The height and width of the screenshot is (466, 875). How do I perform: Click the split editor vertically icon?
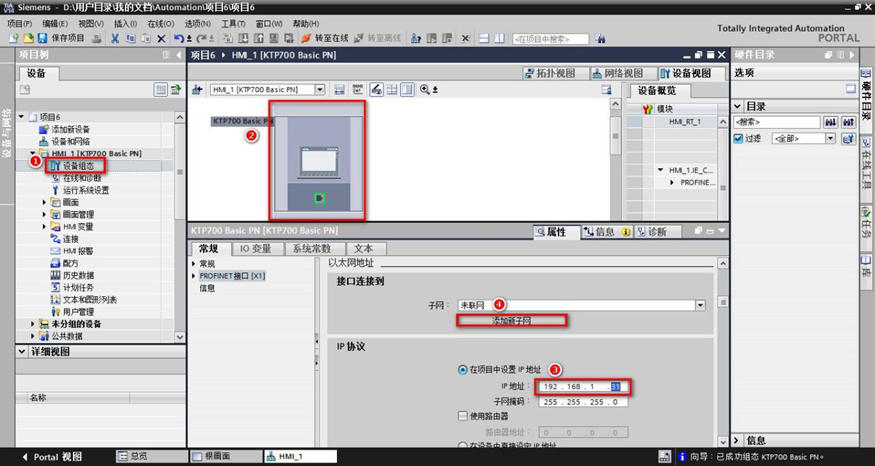(x=499, y=39)
